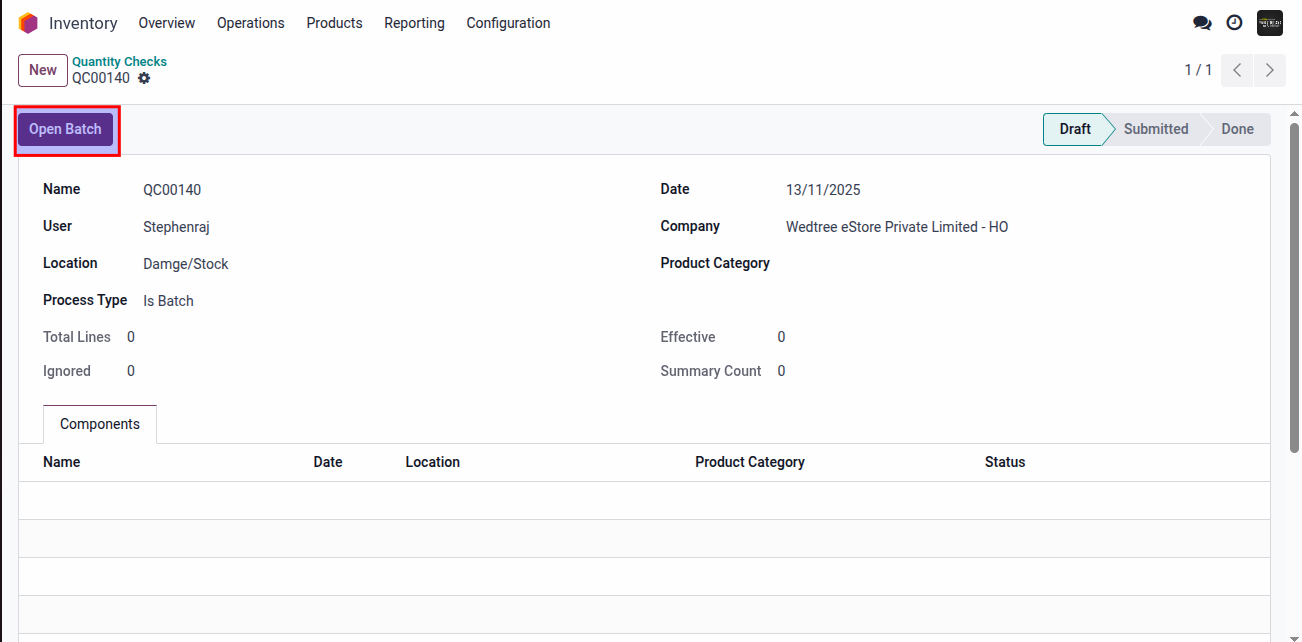1302x642 pixels.
Task: Click the user avatar in top right
Action: pos(1269,23)
